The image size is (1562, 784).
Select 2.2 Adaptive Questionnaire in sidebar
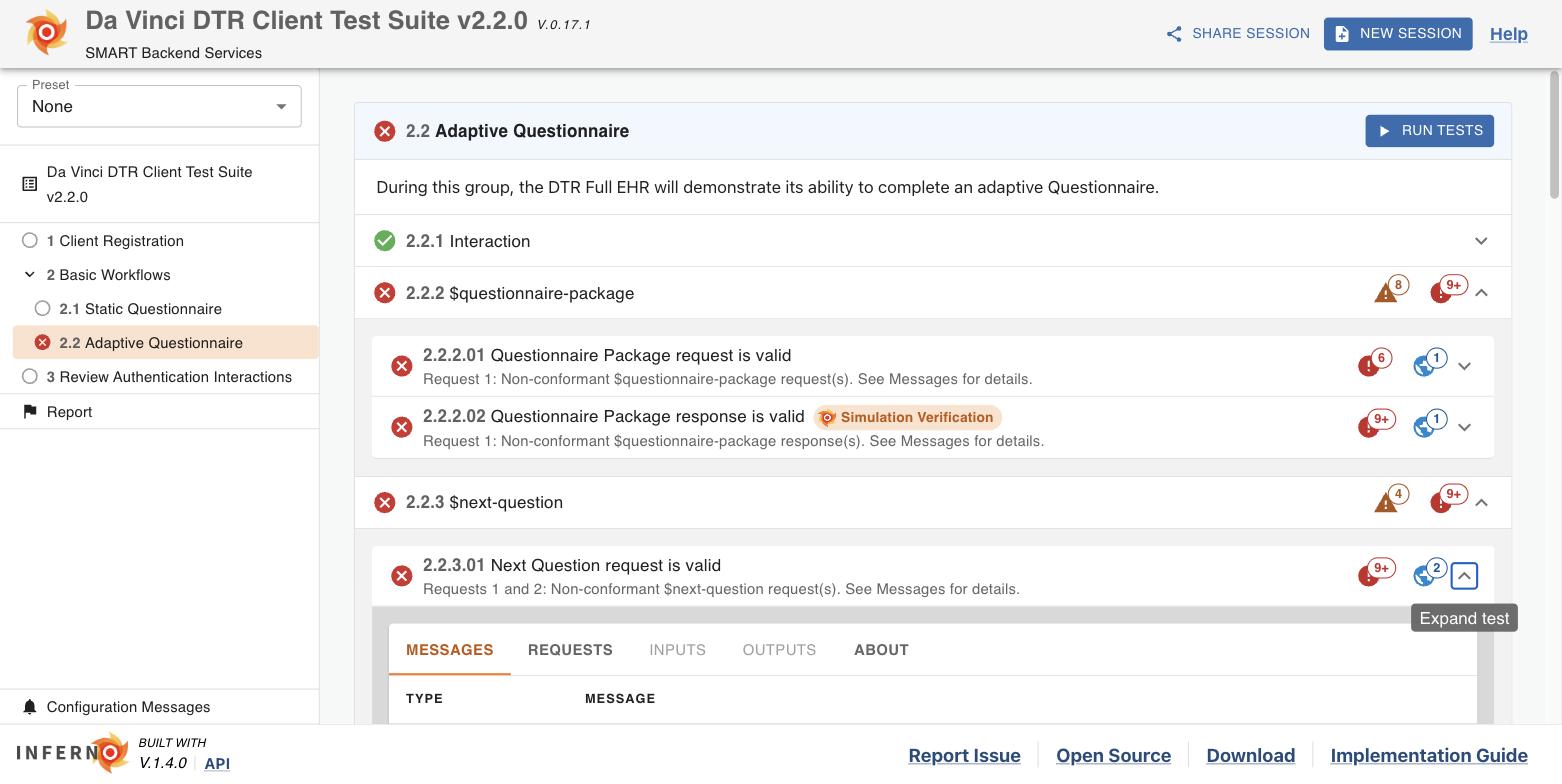166,343
